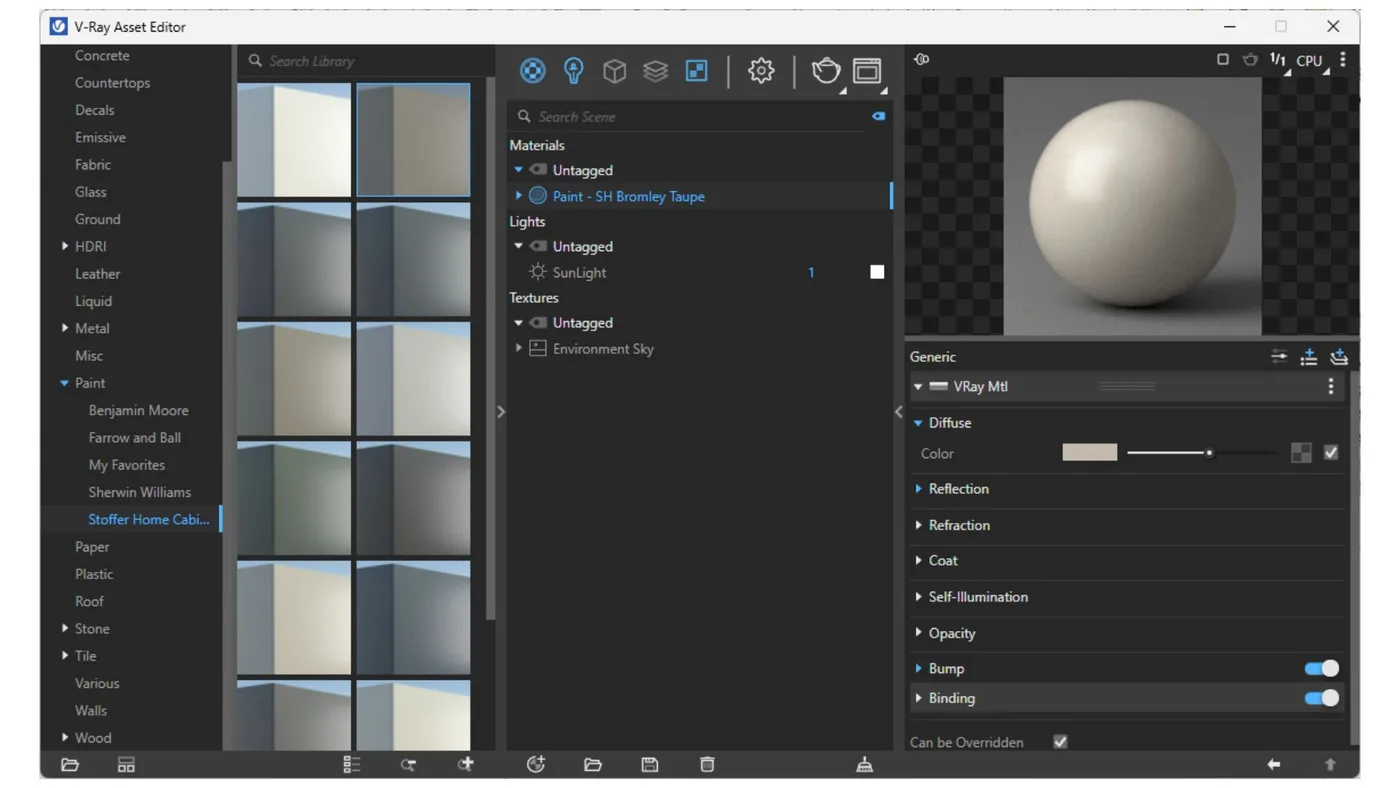
Task: Open the V-Ray Frame Buffer
Action: point(866,71)
